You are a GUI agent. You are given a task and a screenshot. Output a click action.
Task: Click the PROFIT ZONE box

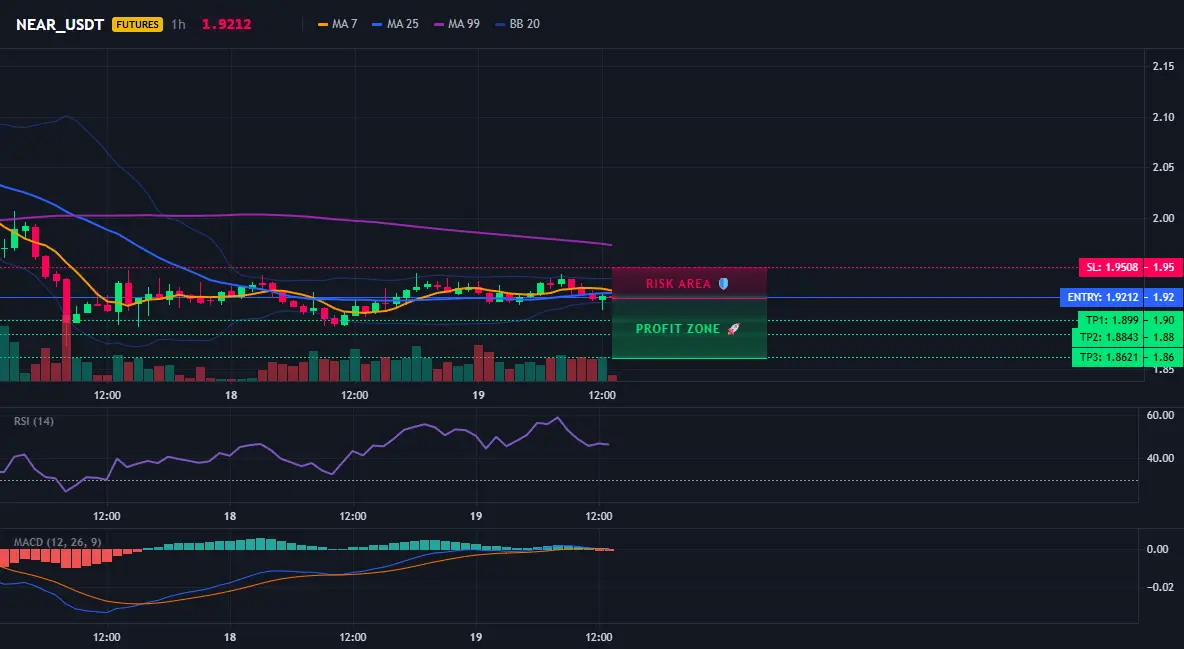[x=689, y=329]
